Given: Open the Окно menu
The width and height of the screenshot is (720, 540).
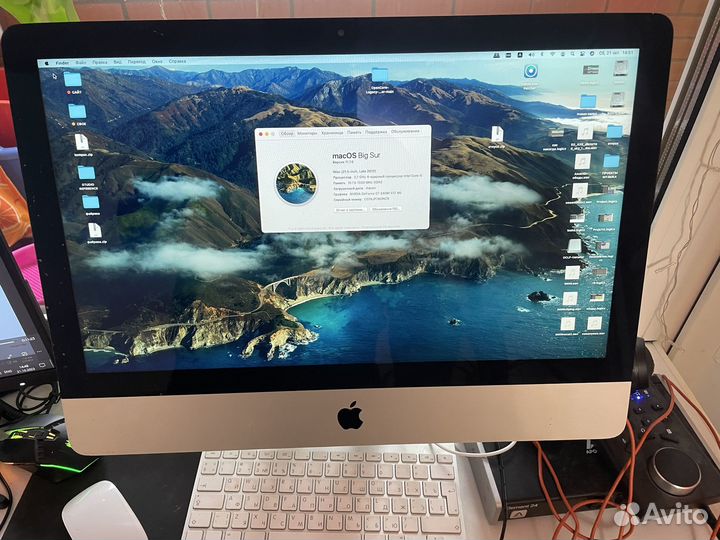Looking at the screenshot, I should [157, 61].
